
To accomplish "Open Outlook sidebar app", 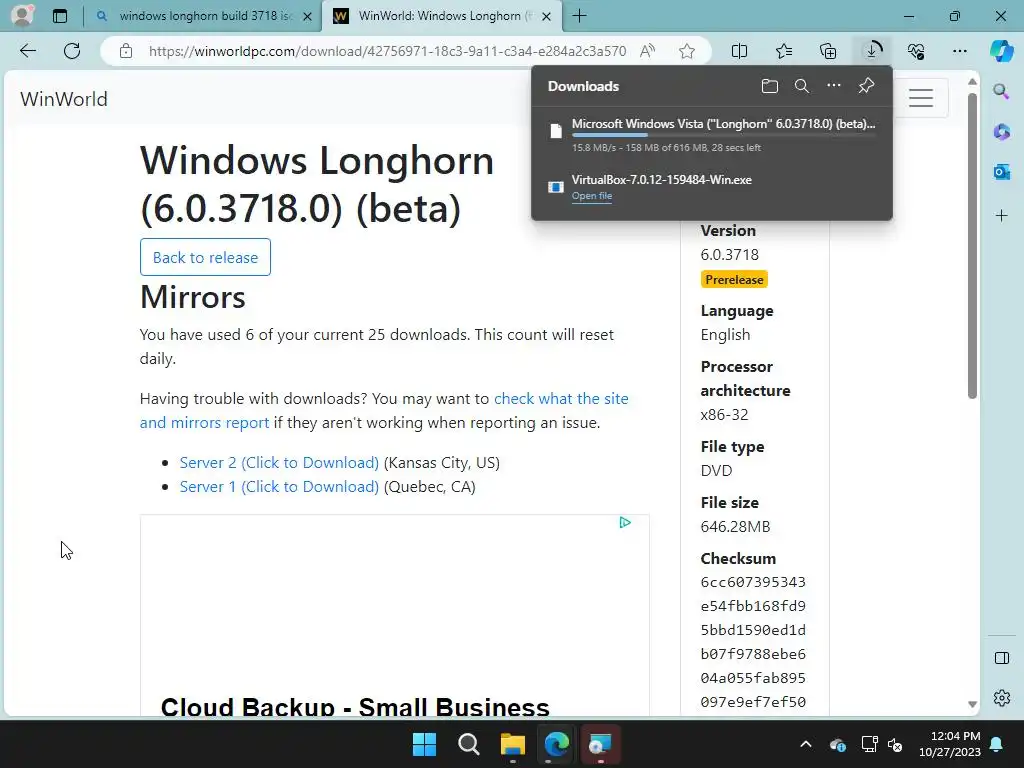I will (x=1001, y=172).
